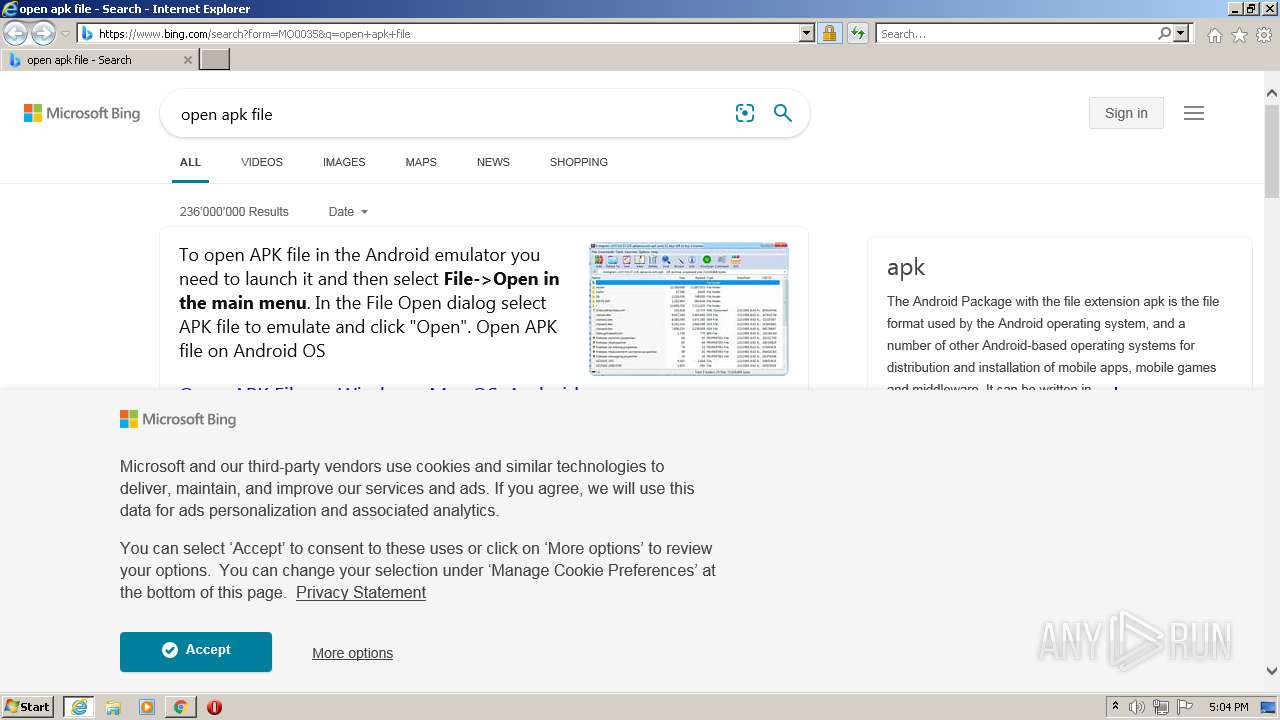This screenshot has width=1280, height=720.
Task: Click the page scrollbar down arrow
Action: click(1272, 671)
